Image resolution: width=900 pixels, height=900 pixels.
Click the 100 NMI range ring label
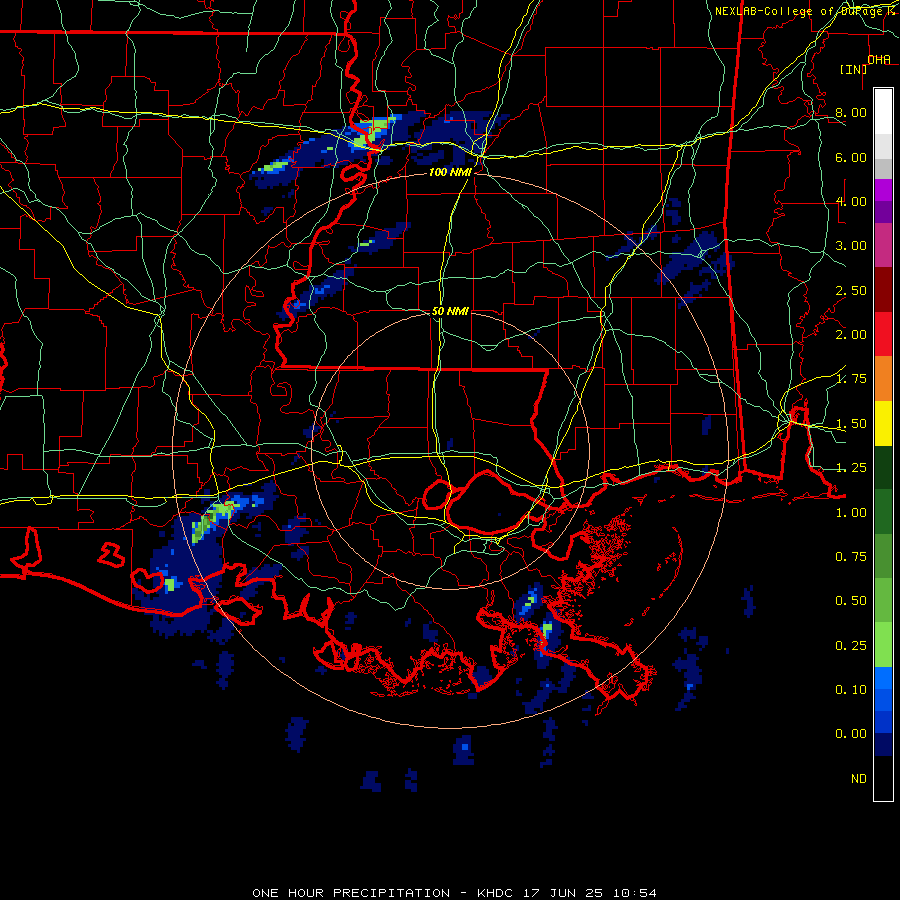click(x=450, y=172)
